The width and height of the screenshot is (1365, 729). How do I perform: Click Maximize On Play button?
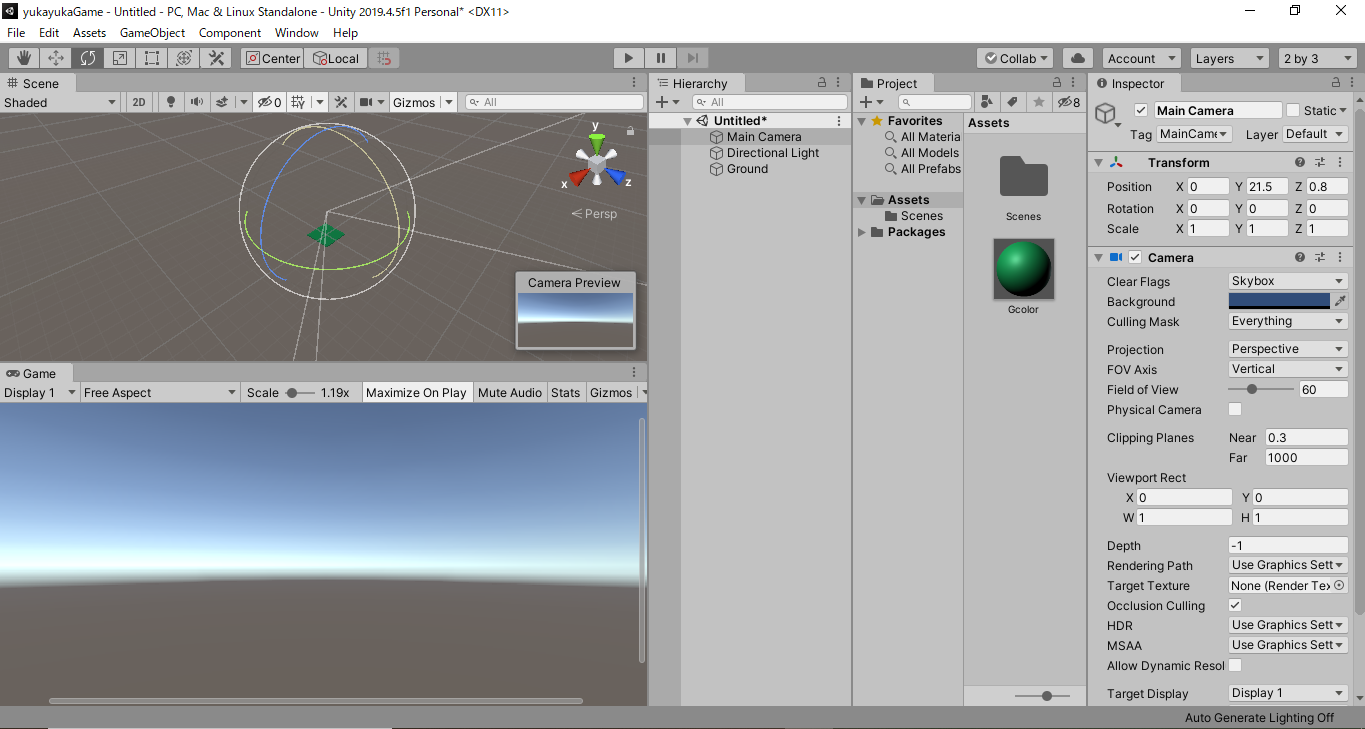pyautogui.click(x=416, y=392)
